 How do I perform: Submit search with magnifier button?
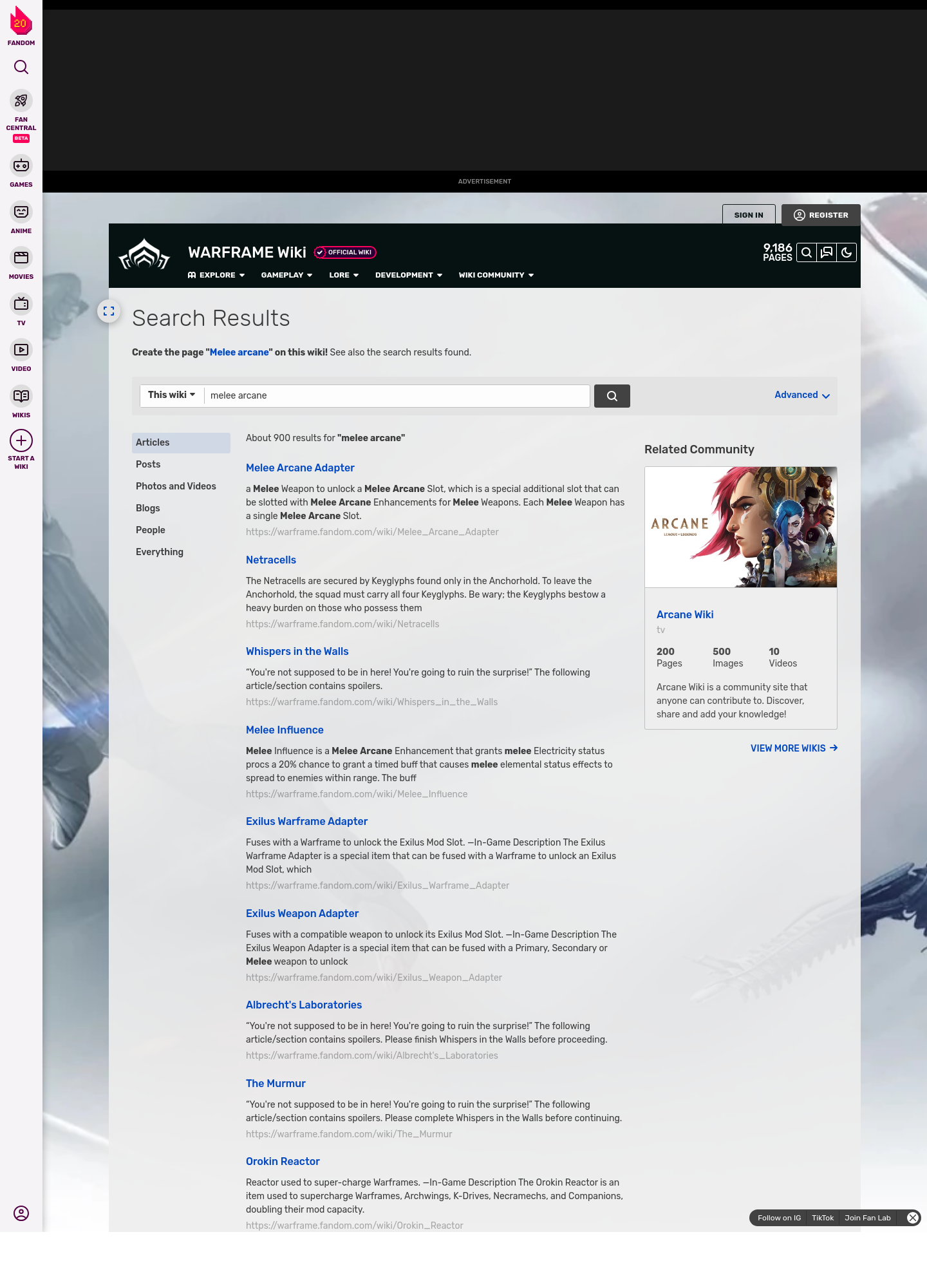[x=612, y=396]
